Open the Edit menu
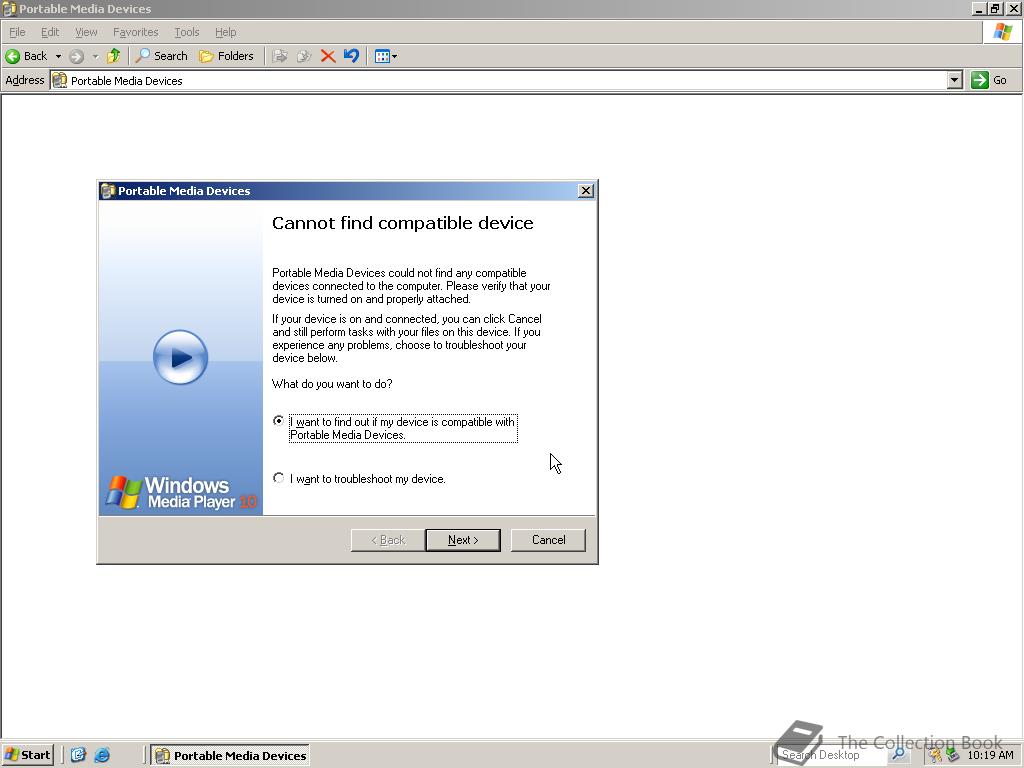The height and width of the screenshot is (768, 1024). [50, 32]
